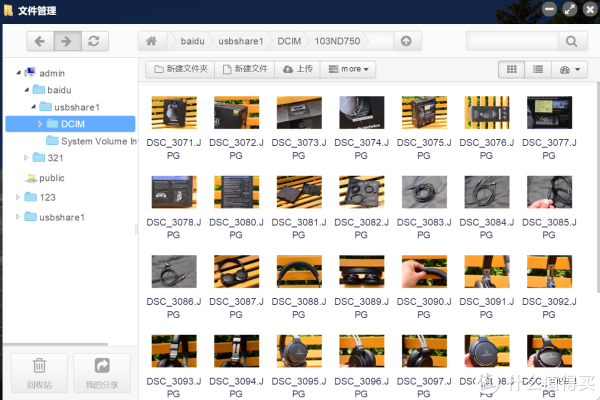Click the upload (上传) button
Screen dimensions: 600x400
(298, 69)
